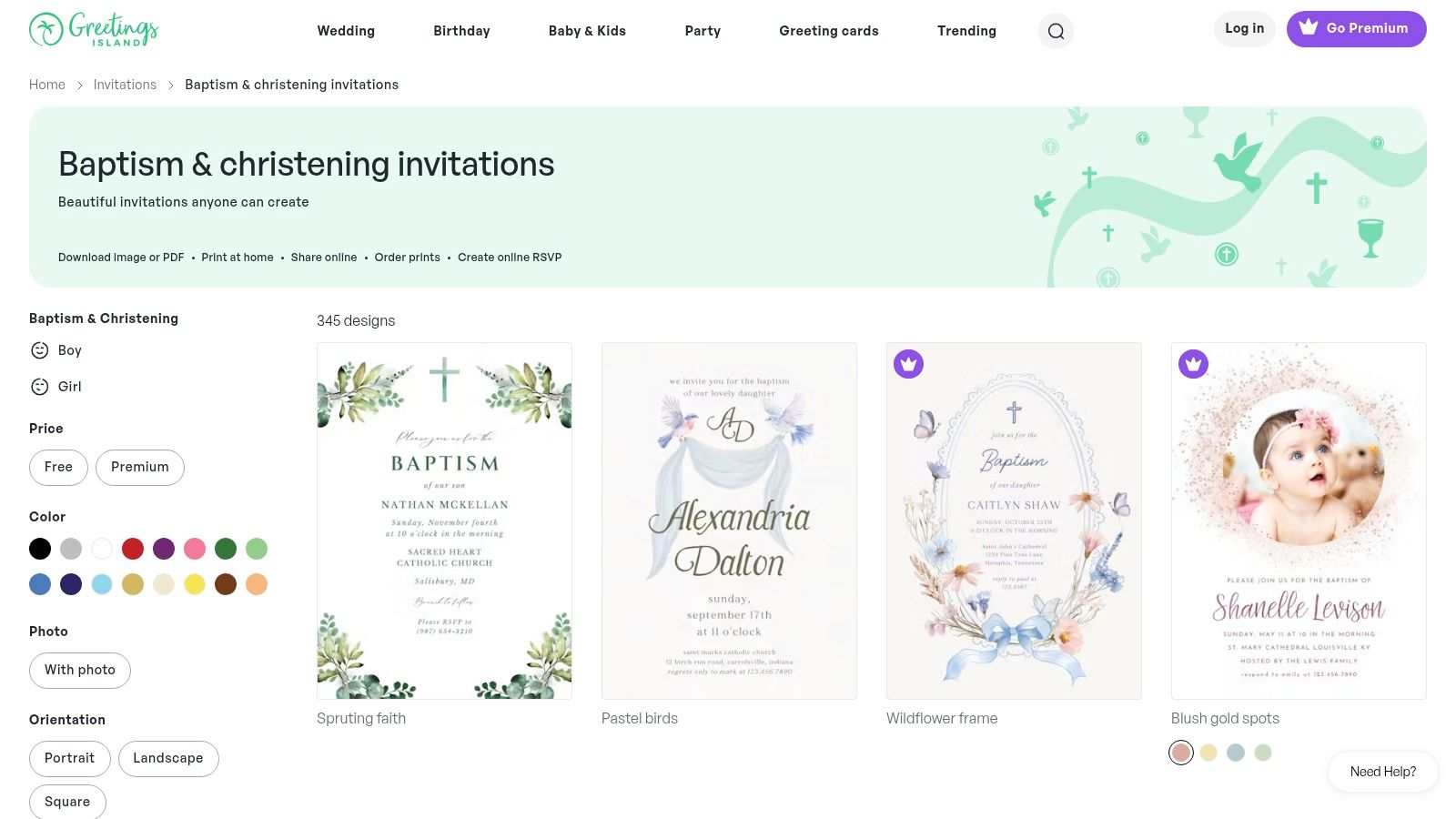The width and height of the screenshot is (1456, 819).
Task: Open the search magnifier icon
Action: point(1056,31)
